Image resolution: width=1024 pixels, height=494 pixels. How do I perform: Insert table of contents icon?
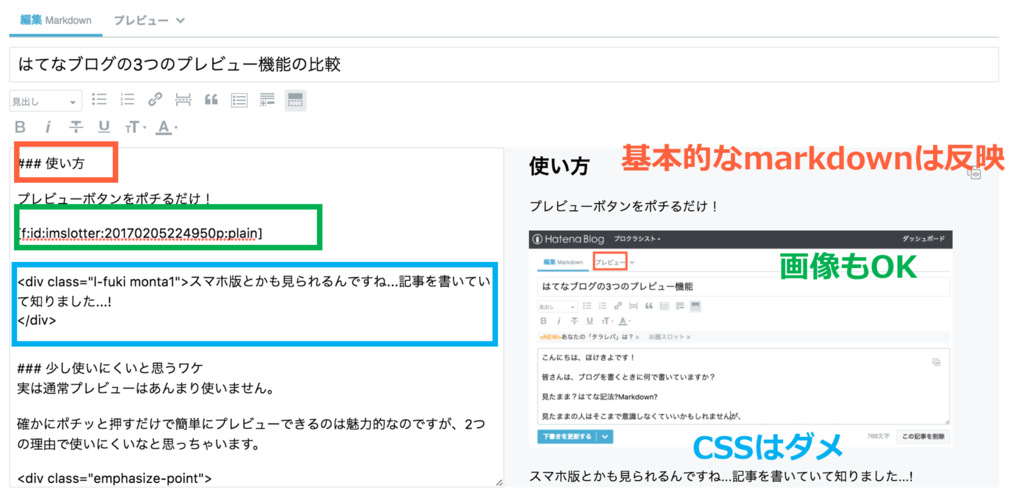click(240, 100)
